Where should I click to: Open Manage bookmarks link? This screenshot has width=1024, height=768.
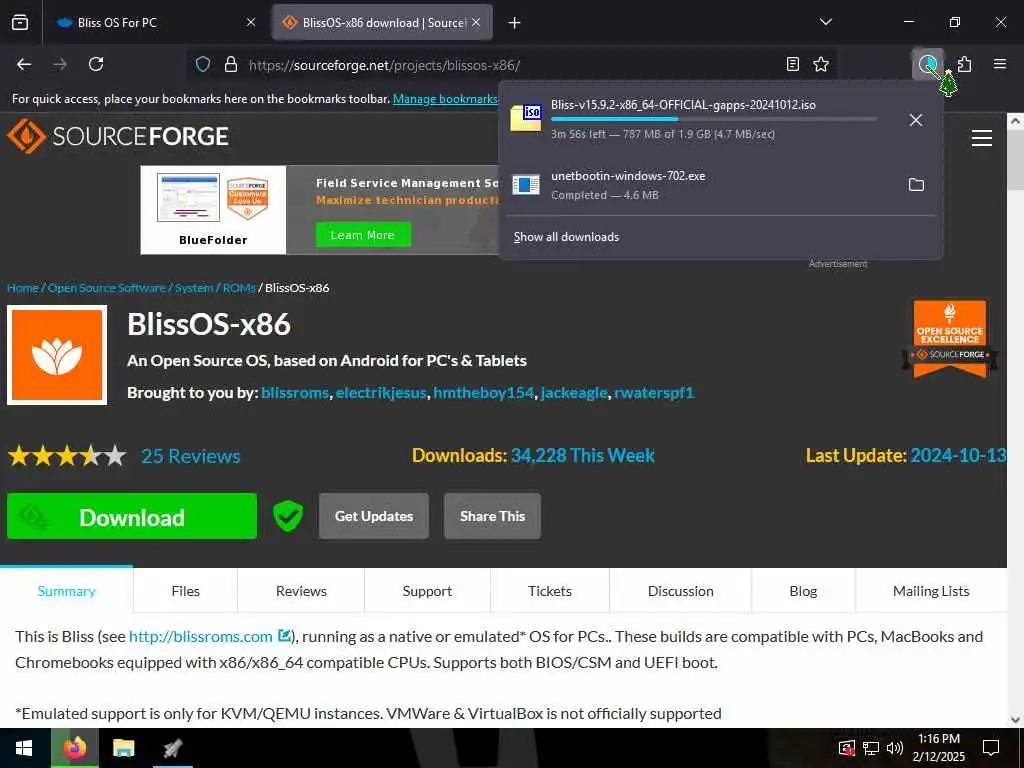(x=445, y=99)
